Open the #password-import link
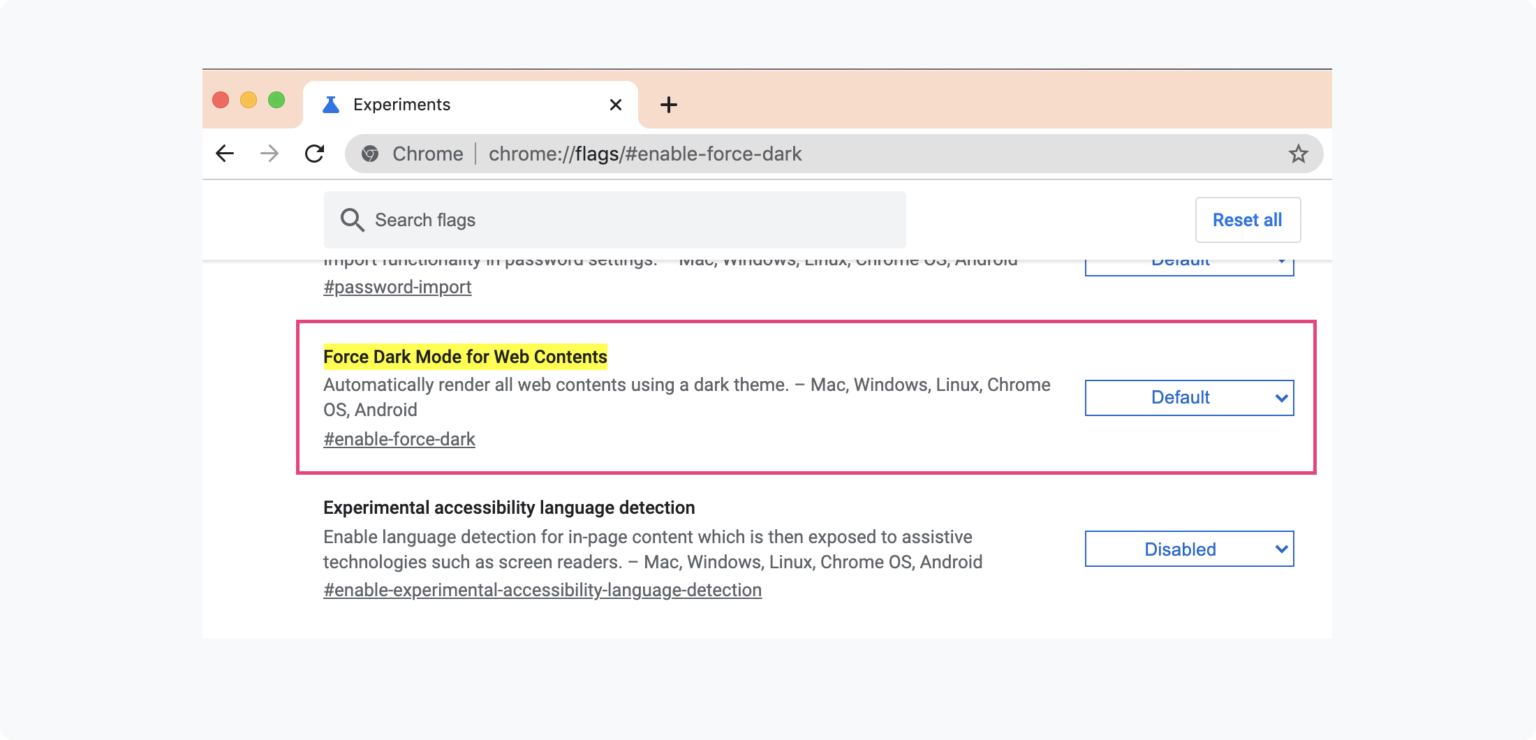This screenshot has height=740, width=1536. tap(397, 287)
